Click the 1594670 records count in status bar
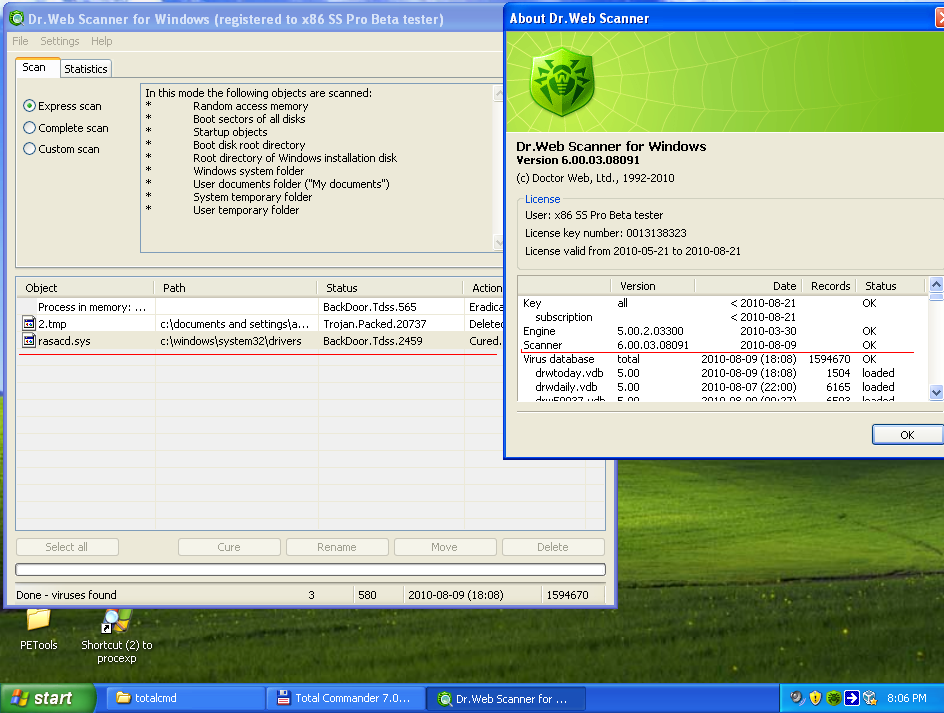The height and width of the screenshot is (713, 944). pyautogui.click(x=567, y=595)
